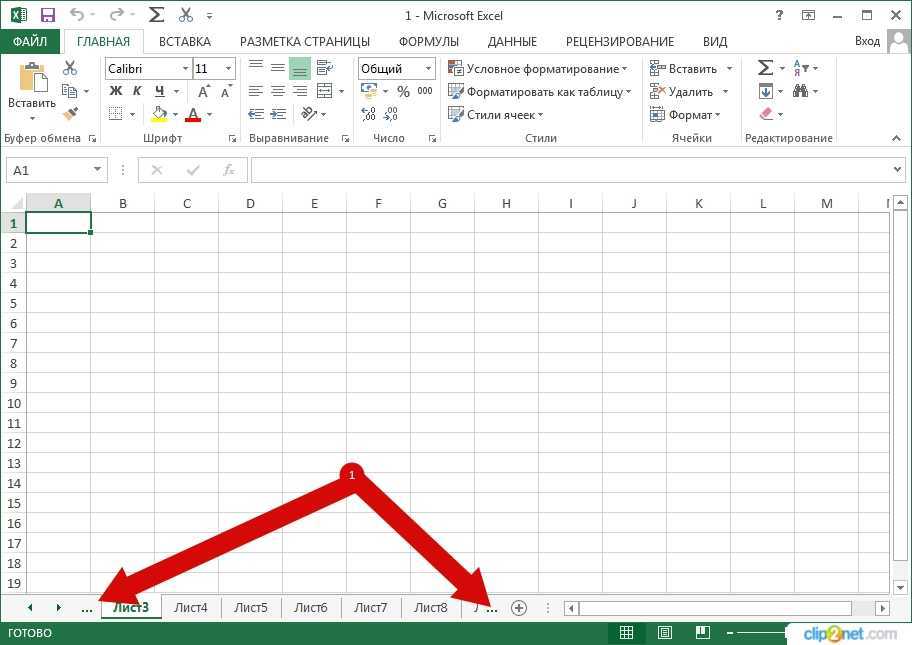Screen dimensions: 912x645
Task: Add a new sheet with the plus button
Action: pos(519,608)
